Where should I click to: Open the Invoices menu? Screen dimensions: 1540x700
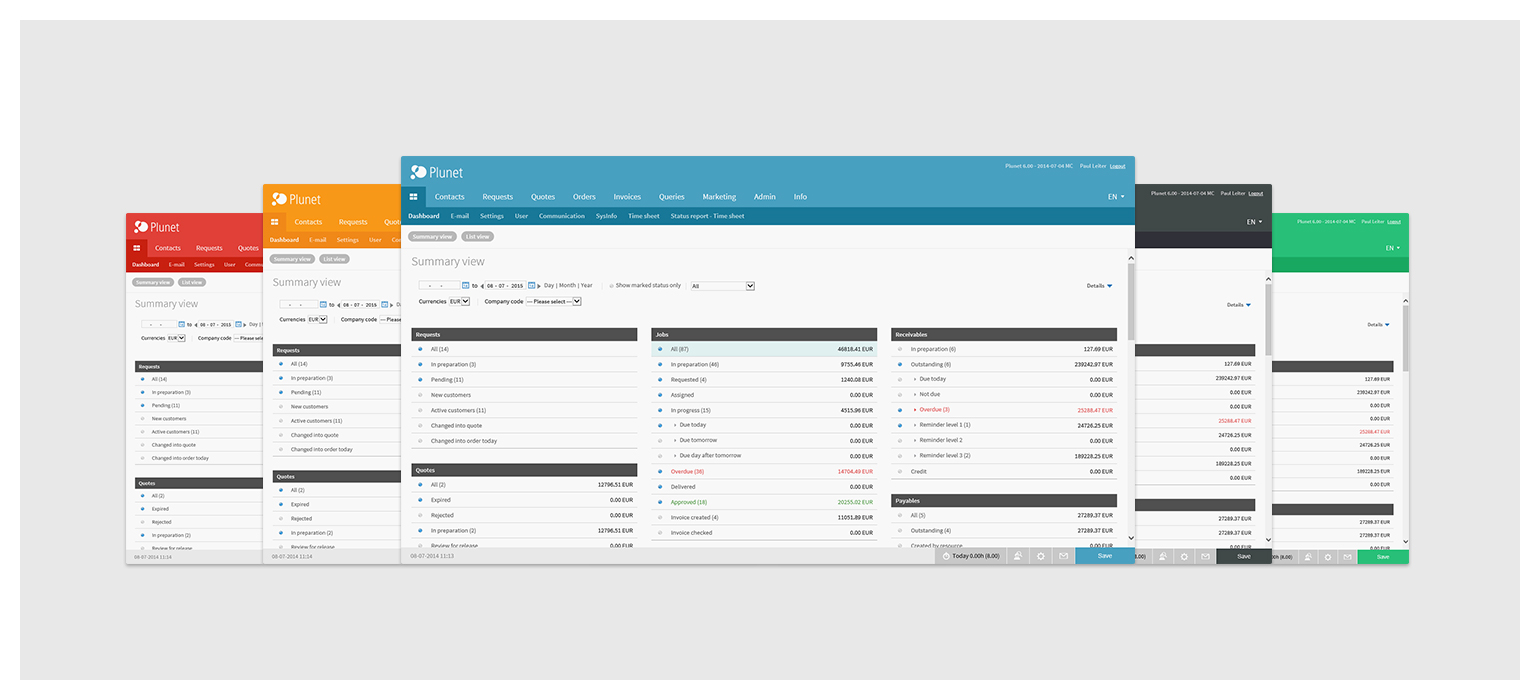(627, 197)
